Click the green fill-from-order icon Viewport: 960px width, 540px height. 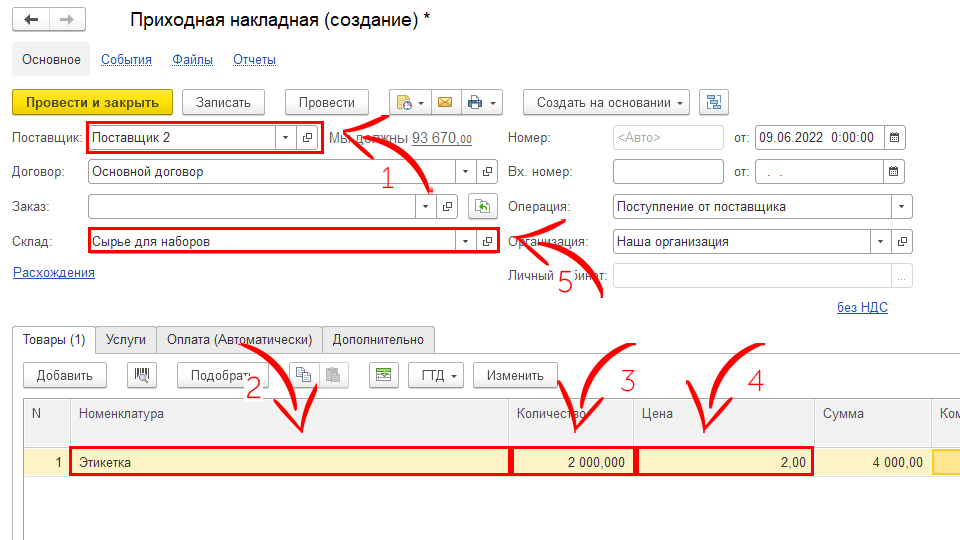[483, 206]
